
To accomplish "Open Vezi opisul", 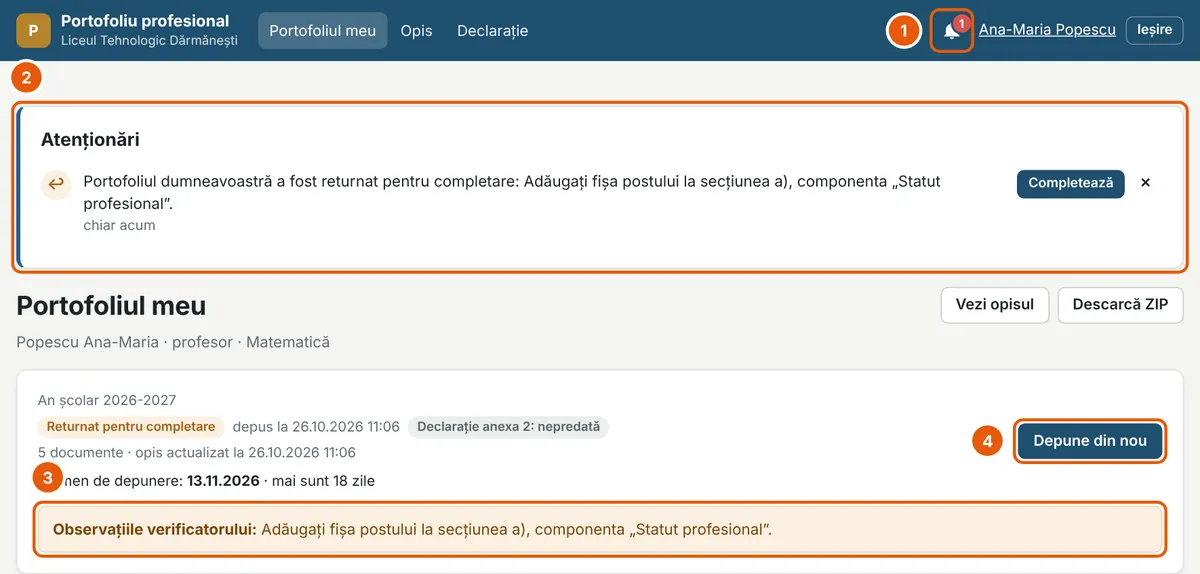I will (x=995, y=304).
